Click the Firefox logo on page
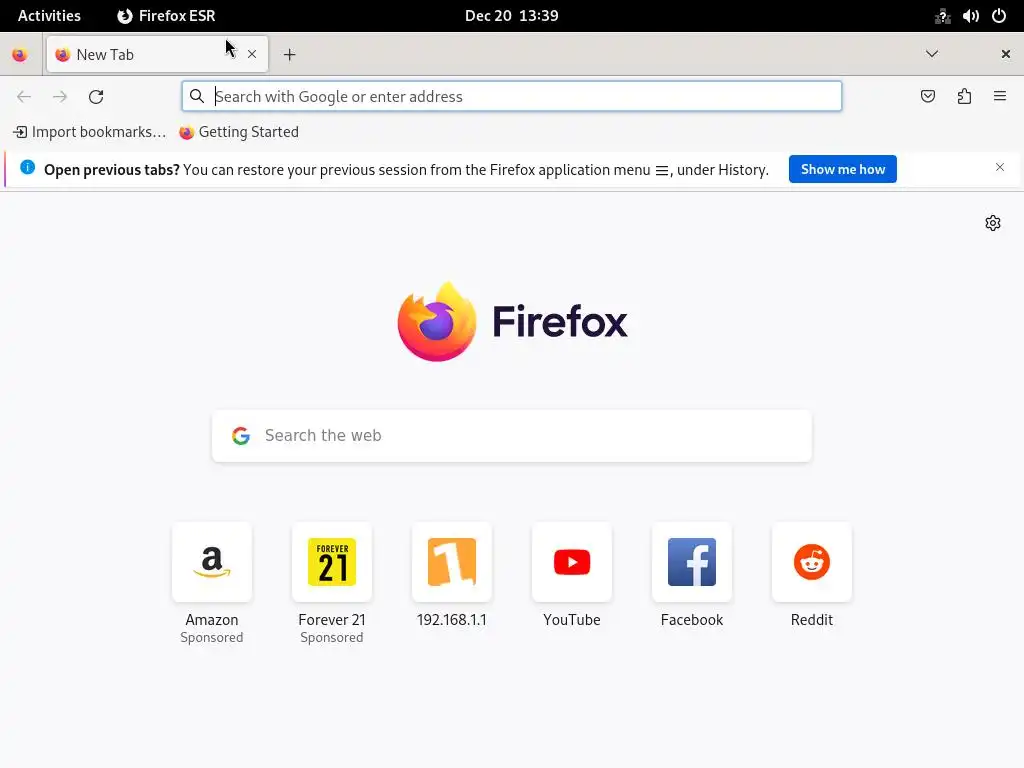Viewport: 1024px width, 768px height. click(x=512, y=322)
